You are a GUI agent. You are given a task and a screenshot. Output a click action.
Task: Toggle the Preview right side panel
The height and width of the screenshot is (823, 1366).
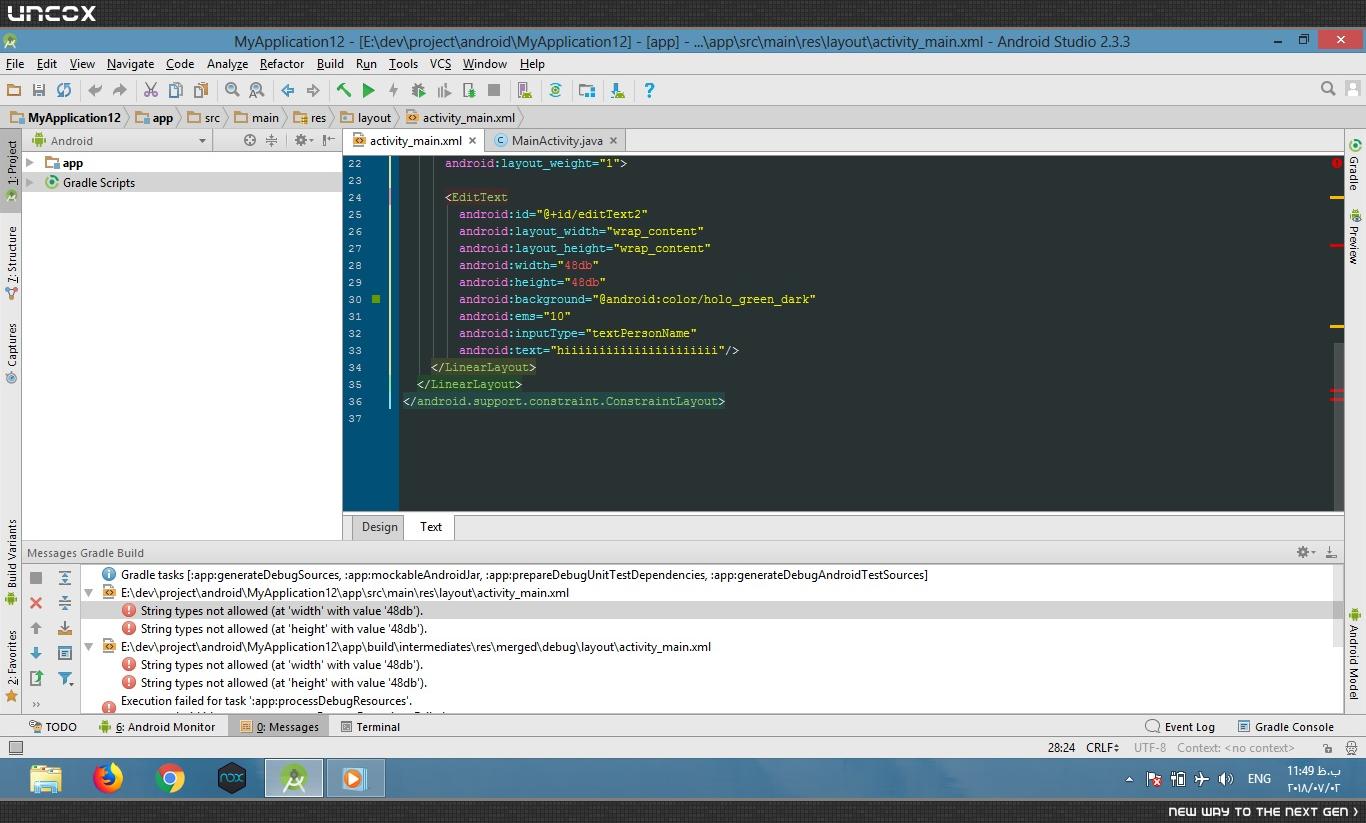coord(1355,236)
